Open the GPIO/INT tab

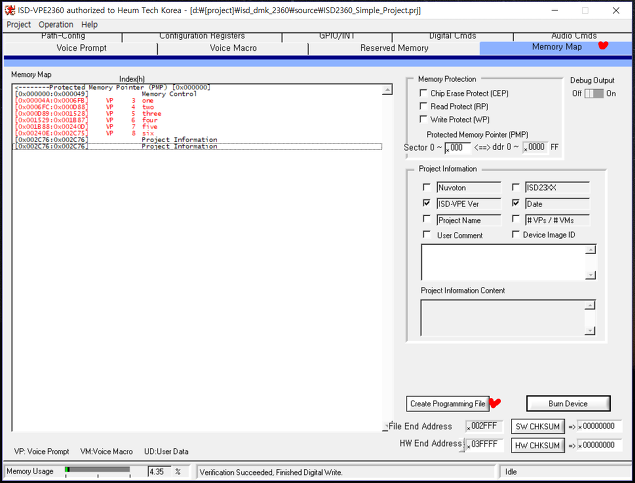click(337, 36)
